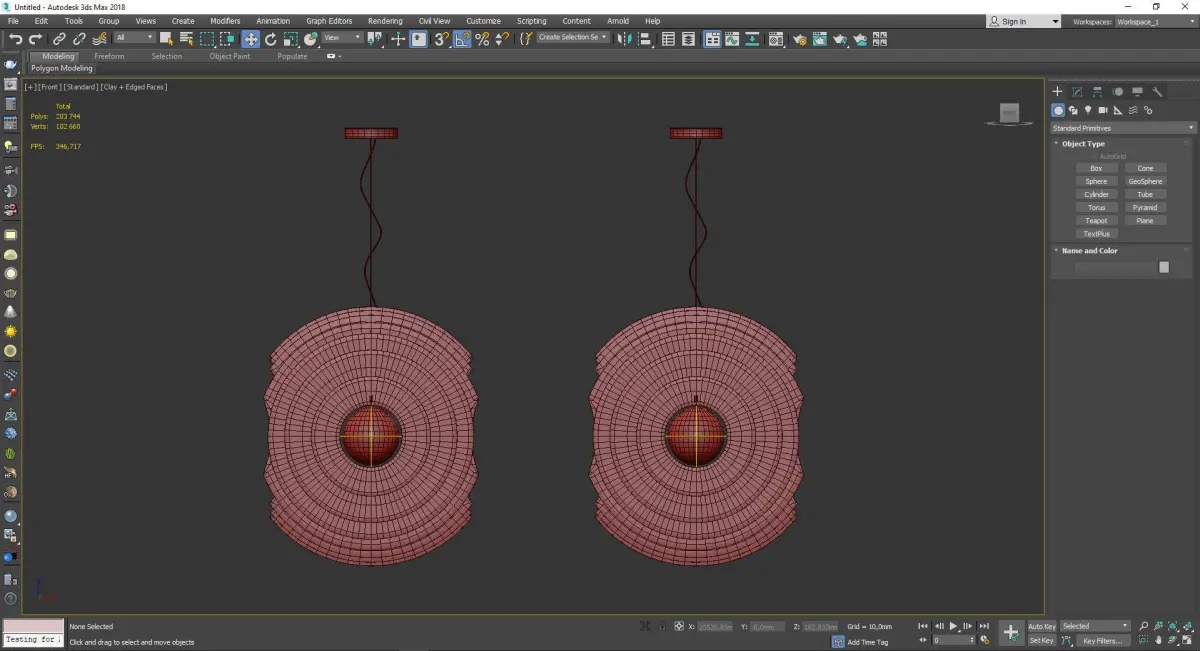
Task: Click the Undo arrow icon
Action: [x=15, y=39]
